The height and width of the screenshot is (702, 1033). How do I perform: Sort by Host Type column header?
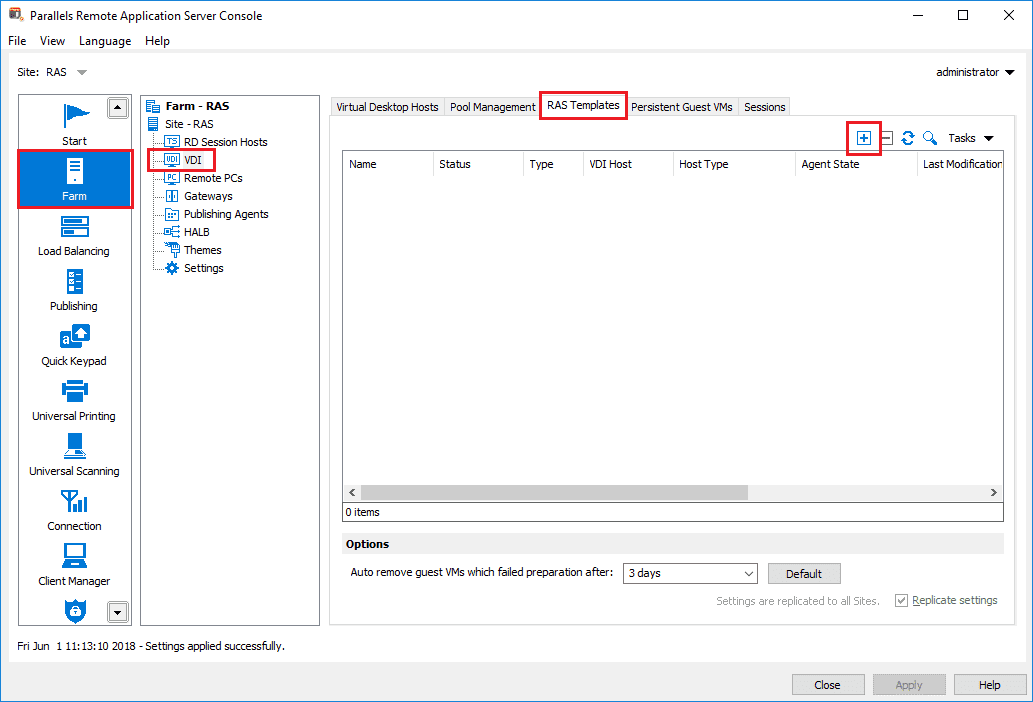point(735,164)
